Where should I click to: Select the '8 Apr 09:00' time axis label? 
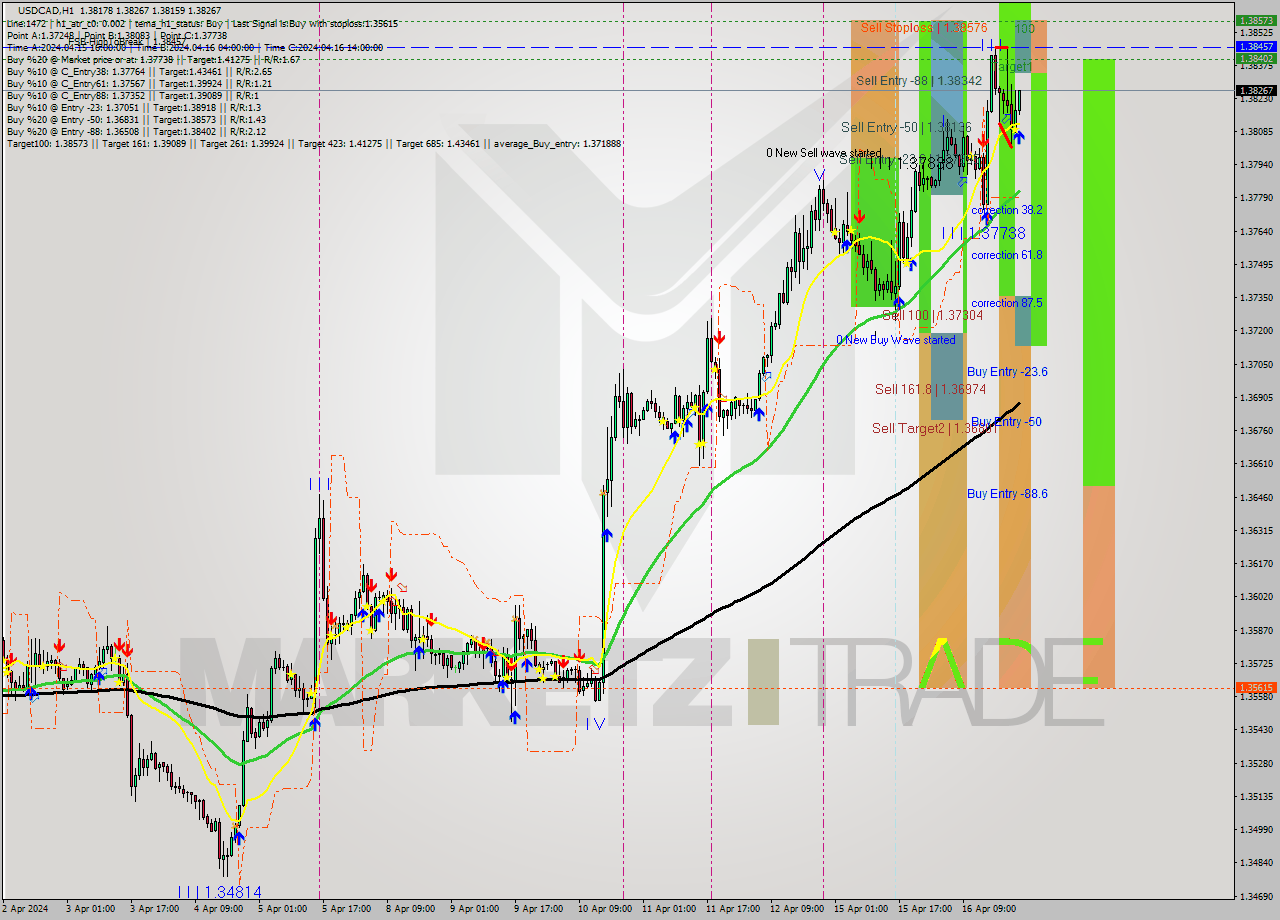pos(410,909)
